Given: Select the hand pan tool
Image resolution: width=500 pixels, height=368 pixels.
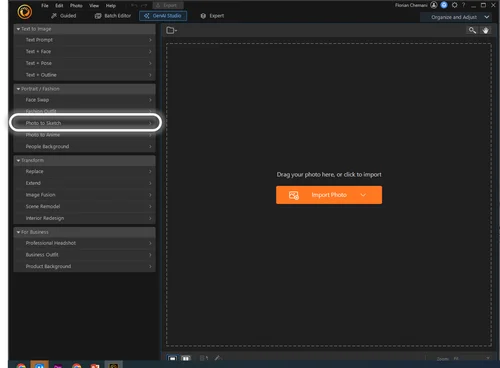Looking at the screenshot, I should 485,30.
